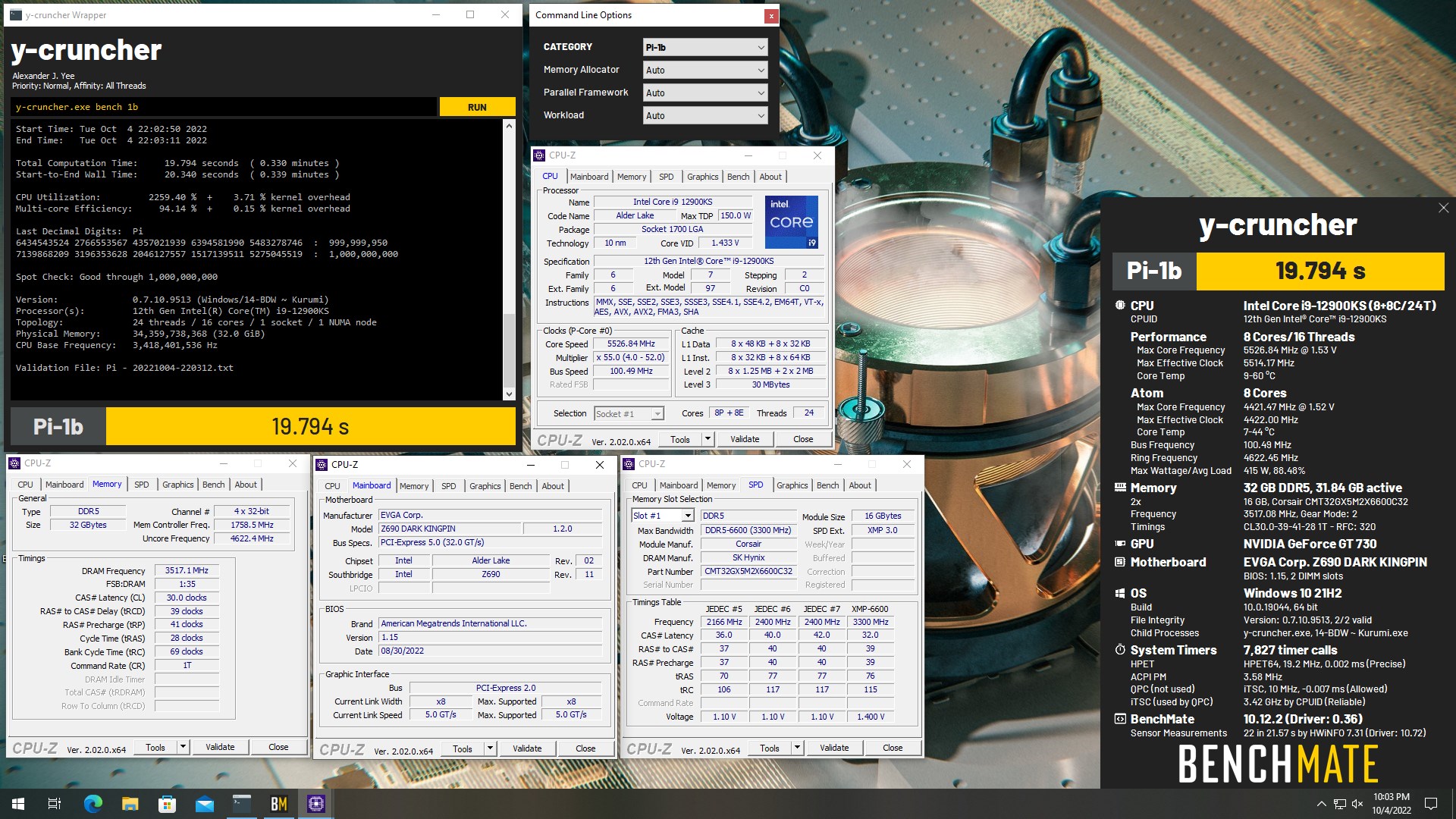
Task: Click Motherboard icon in BenchMate panel
Action: click(x=1120, y=562)
